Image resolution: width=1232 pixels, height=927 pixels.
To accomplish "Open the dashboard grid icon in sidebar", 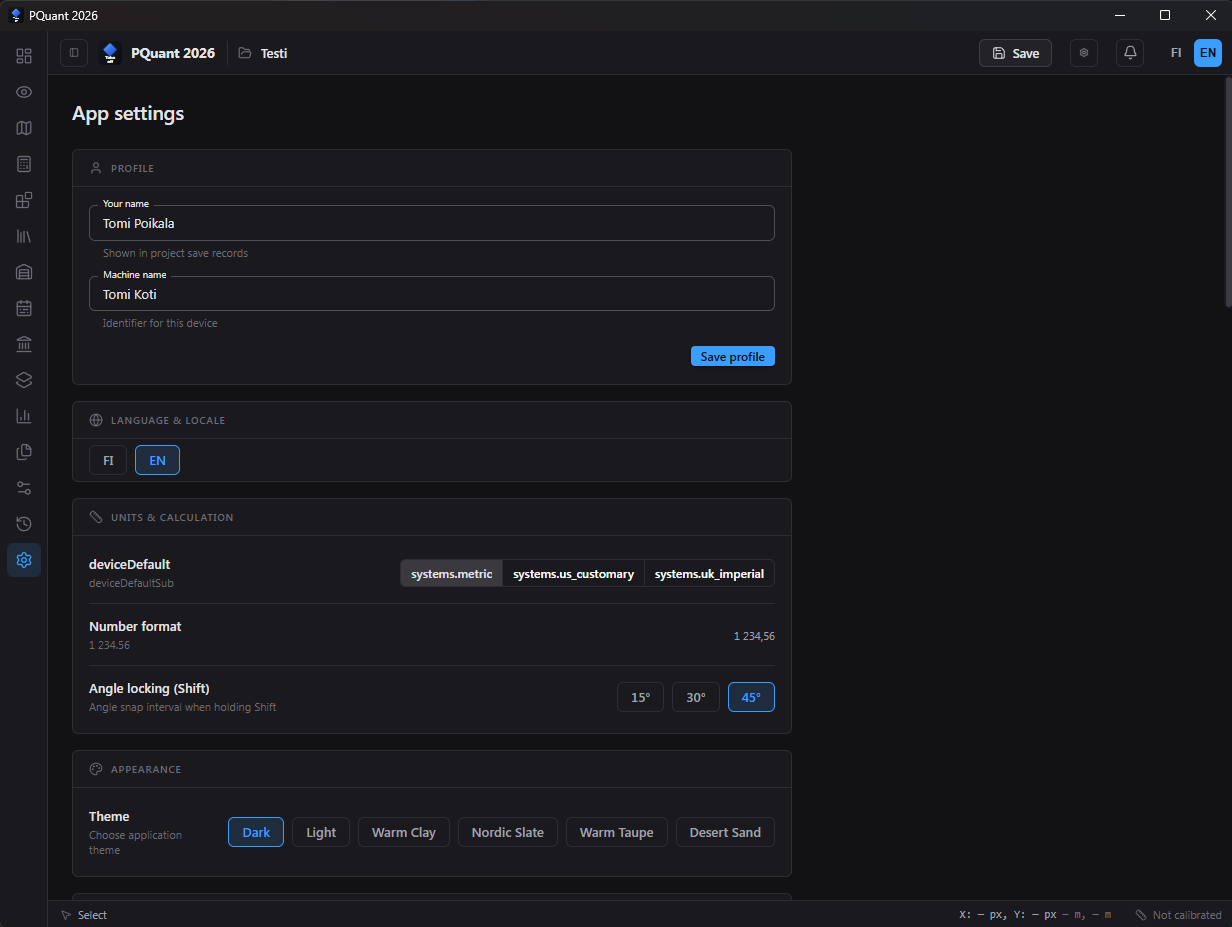I will coord(24,56).
